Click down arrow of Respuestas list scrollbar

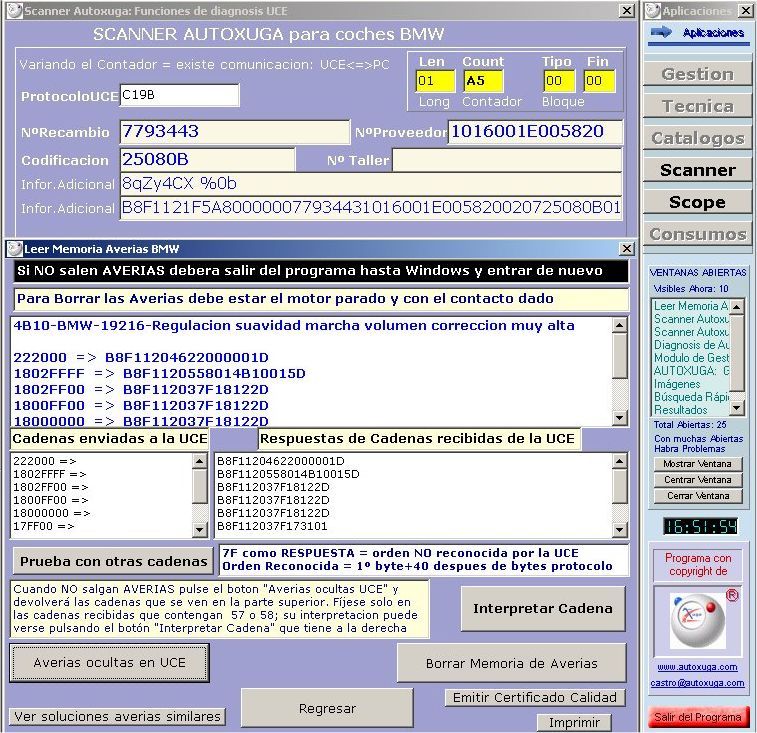[620, 530]
